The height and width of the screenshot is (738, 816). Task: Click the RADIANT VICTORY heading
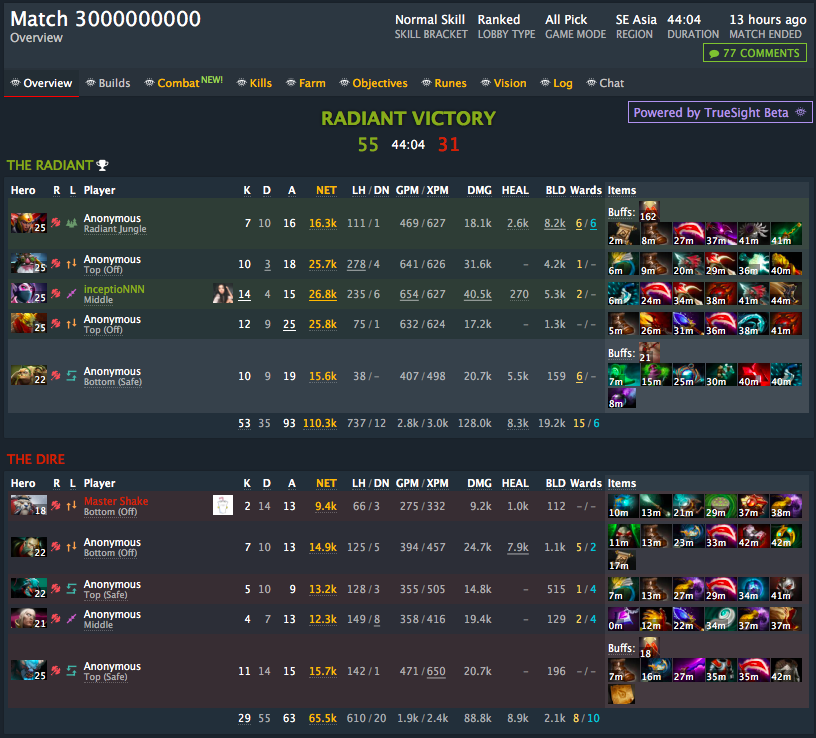tap(408, 118)
